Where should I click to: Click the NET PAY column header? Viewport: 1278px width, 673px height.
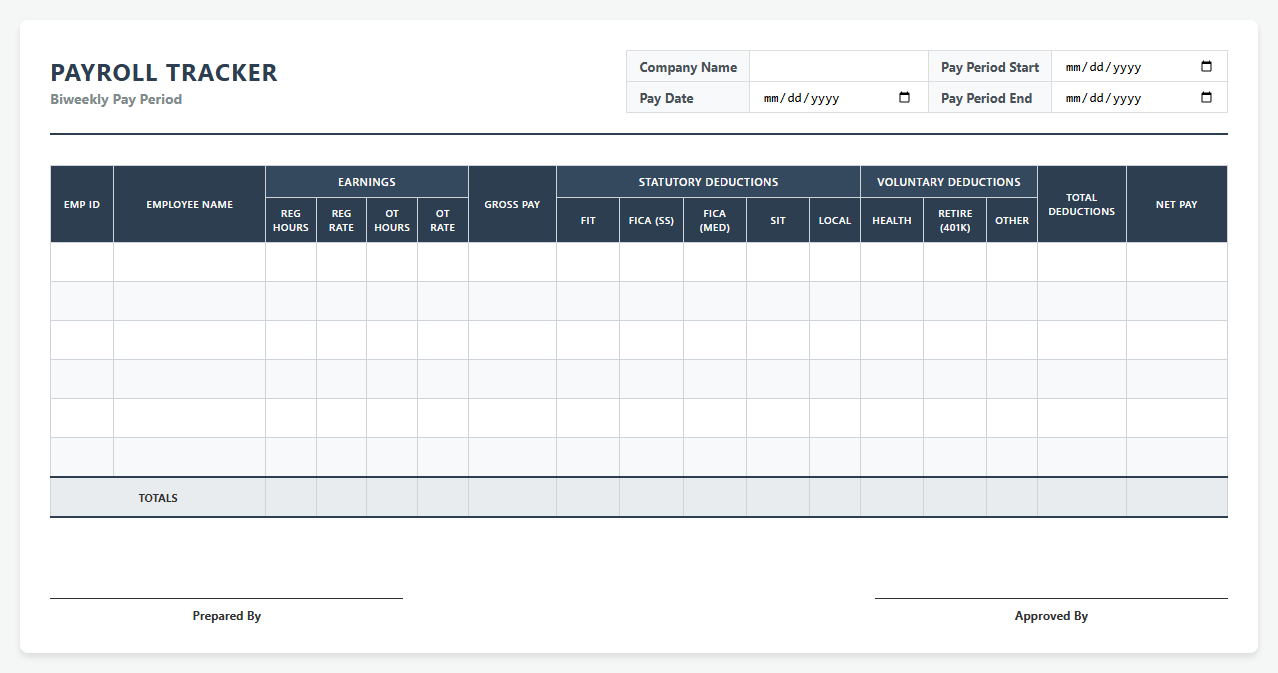[x=1177, y=204]
